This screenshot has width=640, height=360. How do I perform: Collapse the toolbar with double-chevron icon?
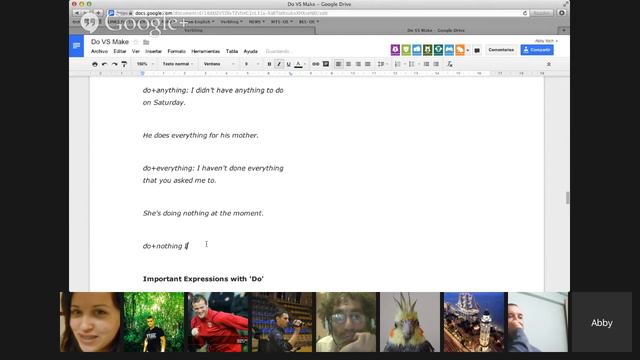[549, 64]
